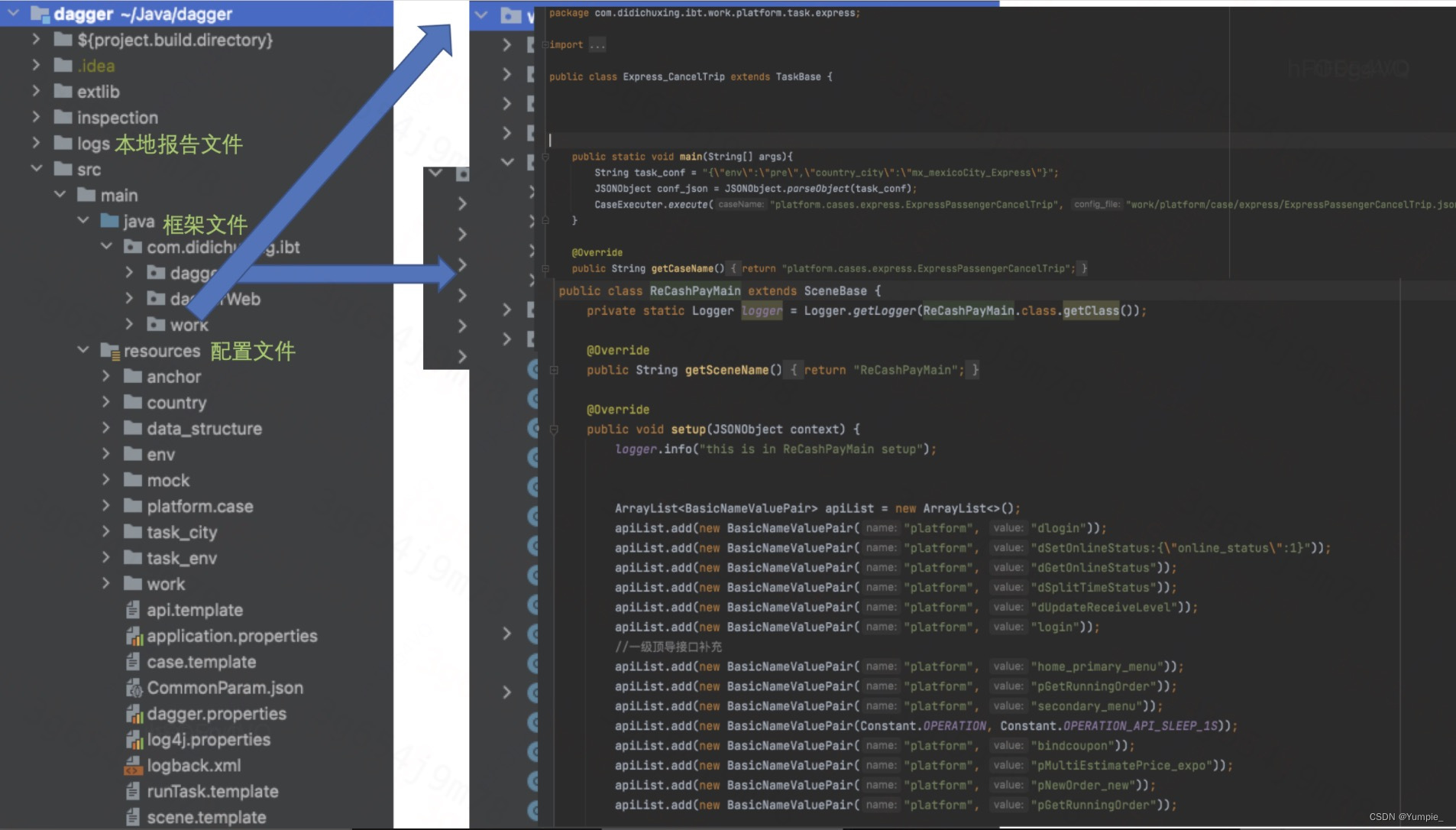Open the CommonParam.json file name
Viewport: 1456px width, 830px height.
[x=225, y=688]
